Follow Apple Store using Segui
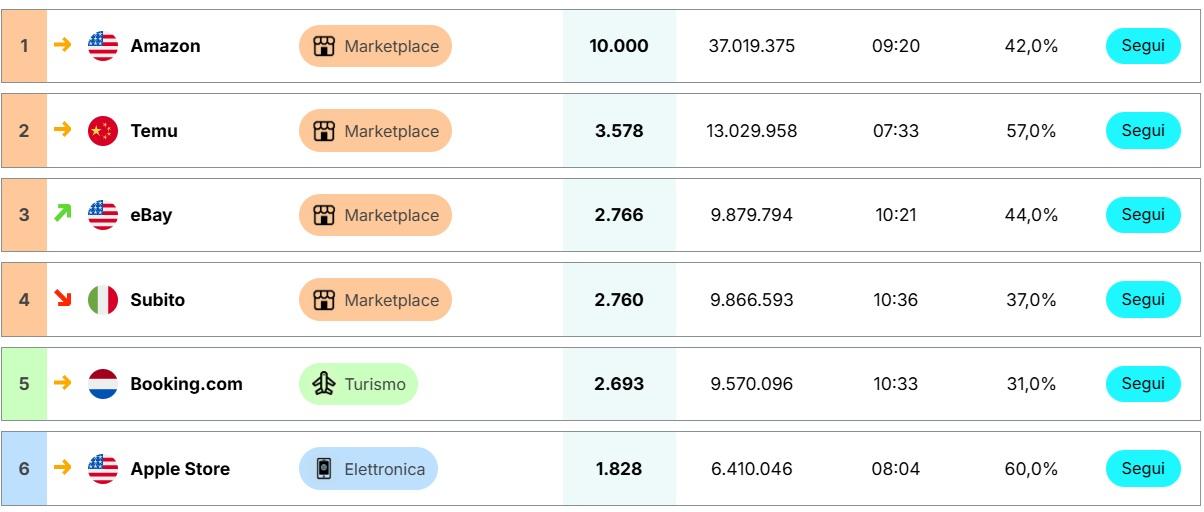The height and width of the screenshot is (512, 1204). pyautogui.click(x=1143, y=469)
